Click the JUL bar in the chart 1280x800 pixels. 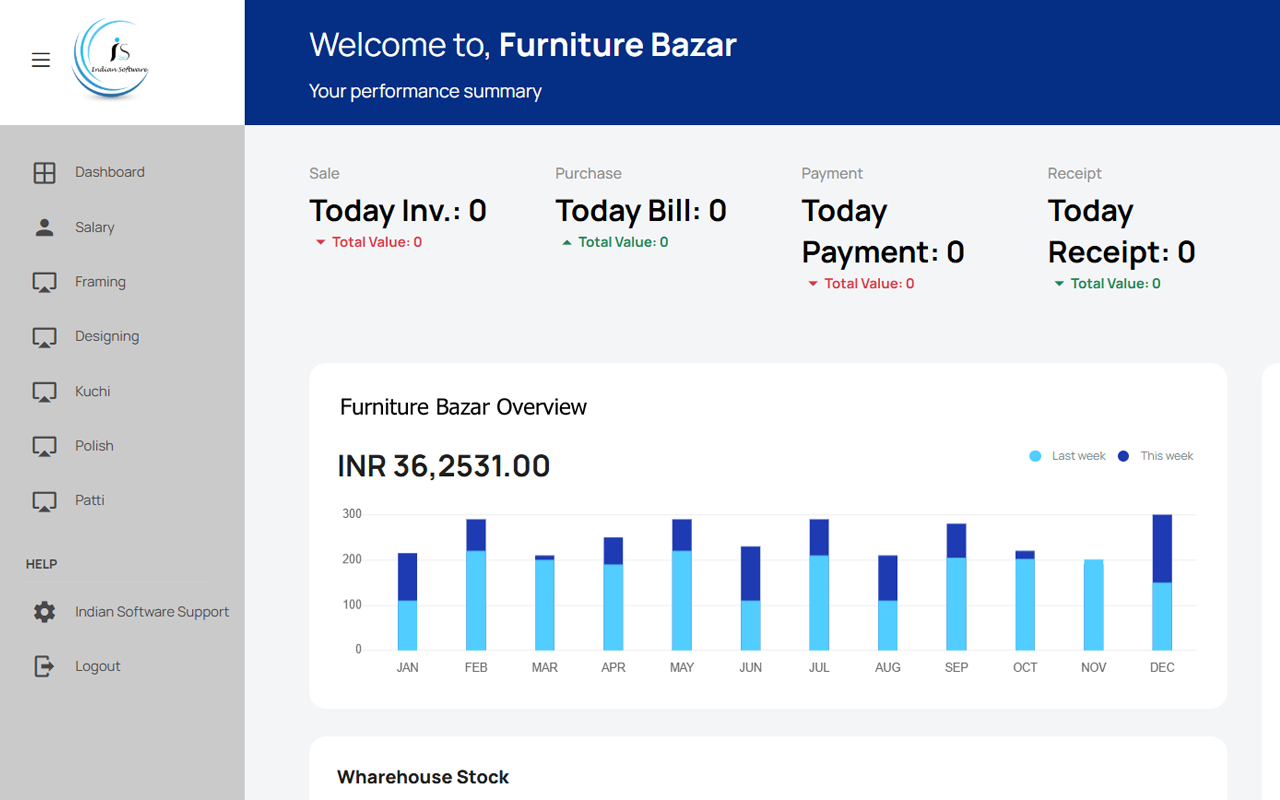819,585
